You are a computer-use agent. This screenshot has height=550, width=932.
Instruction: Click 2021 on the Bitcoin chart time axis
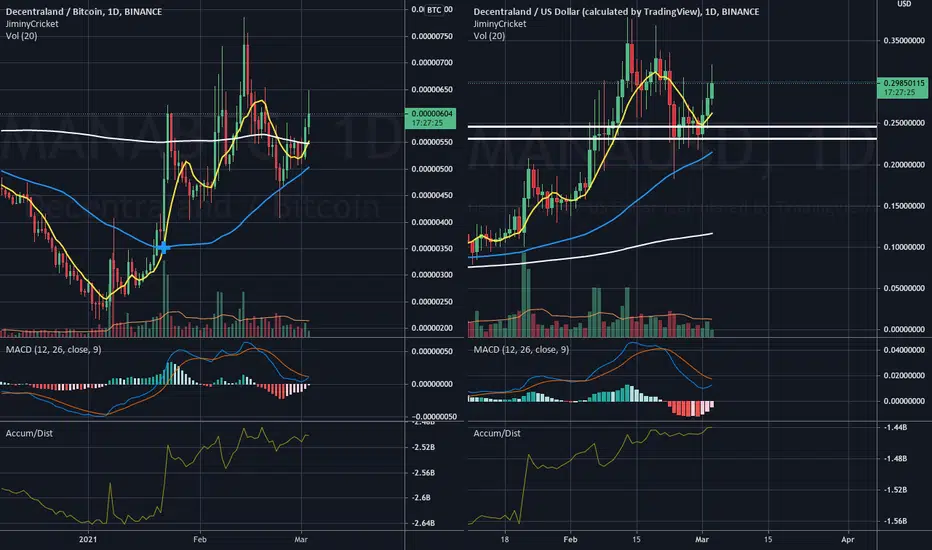pos(88,539)
